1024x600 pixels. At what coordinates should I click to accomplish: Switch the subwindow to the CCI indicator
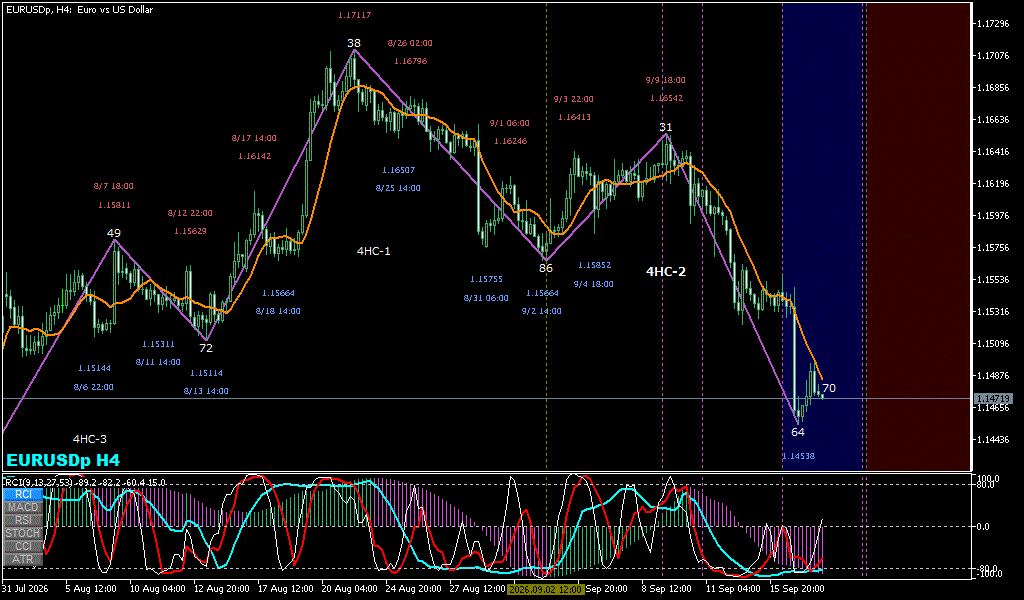24,546
